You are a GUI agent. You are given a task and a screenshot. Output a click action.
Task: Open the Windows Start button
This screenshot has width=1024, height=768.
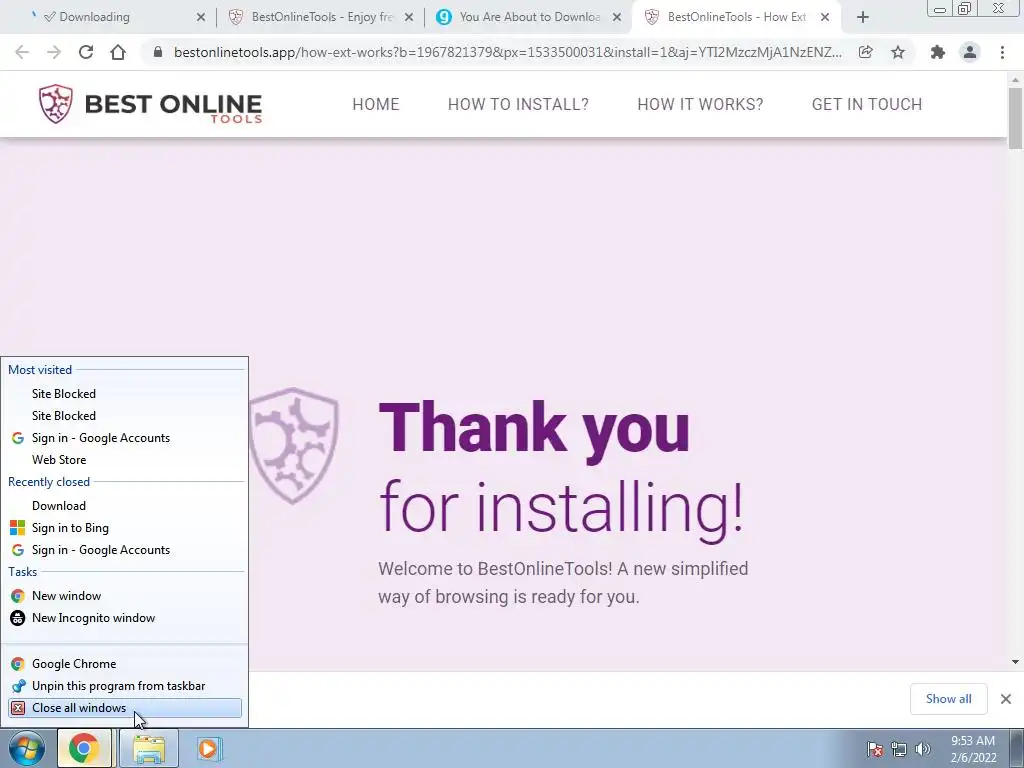click(27, 748)
